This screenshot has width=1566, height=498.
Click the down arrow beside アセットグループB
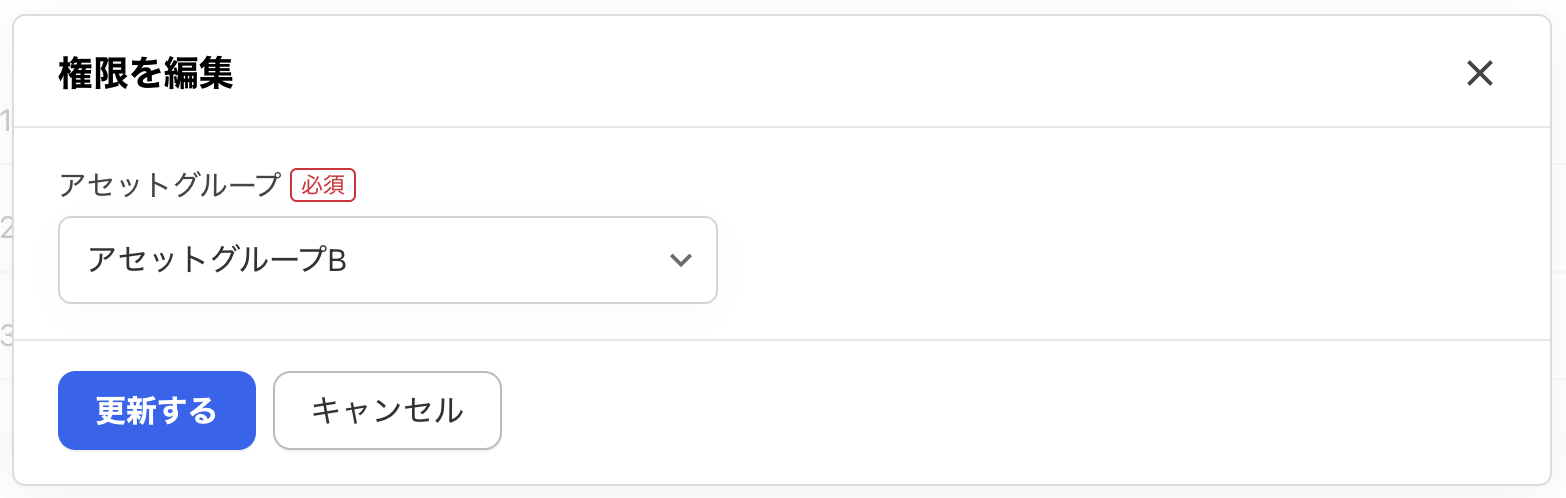pos(680,260)
